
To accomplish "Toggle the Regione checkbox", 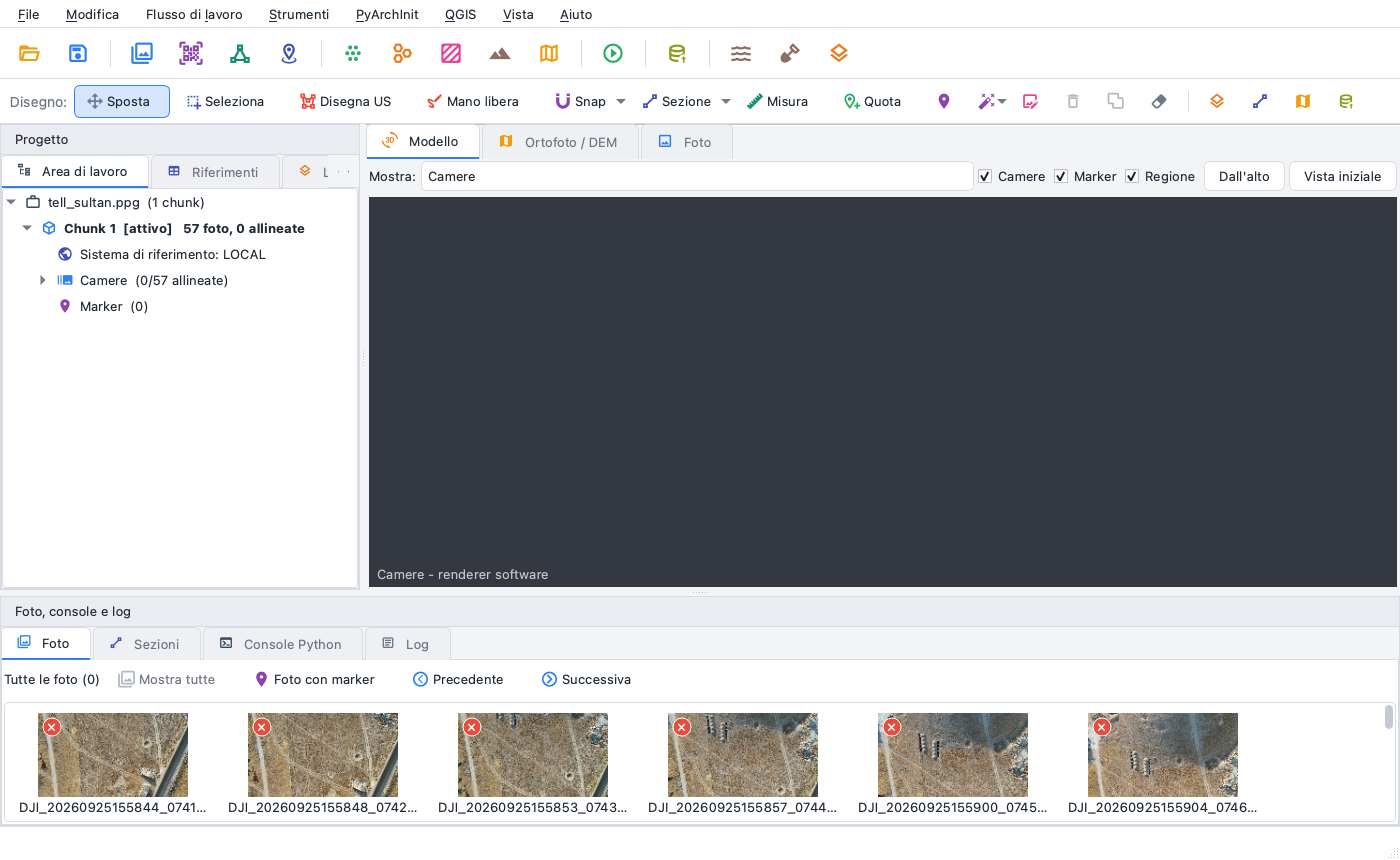I will pyautogui.click(x=1132, y=176).
